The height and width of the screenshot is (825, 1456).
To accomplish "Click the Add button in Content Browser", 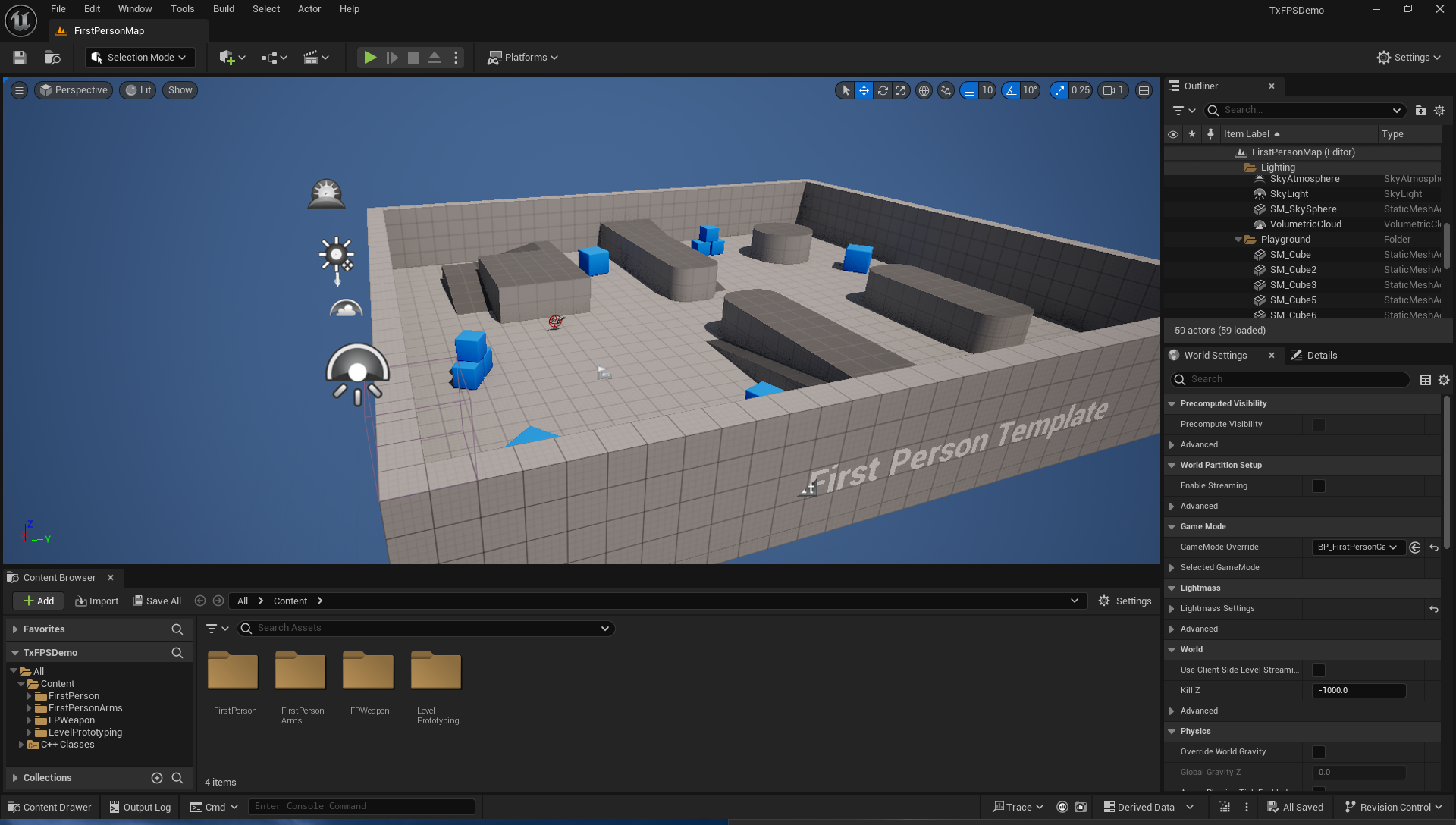I will [x=38, y=601].
